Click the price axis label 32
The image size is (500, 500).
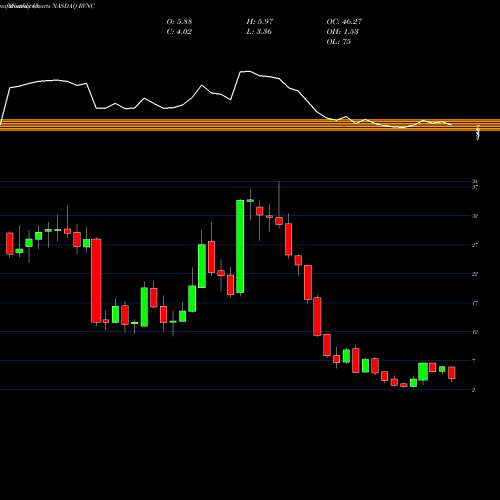475,216
